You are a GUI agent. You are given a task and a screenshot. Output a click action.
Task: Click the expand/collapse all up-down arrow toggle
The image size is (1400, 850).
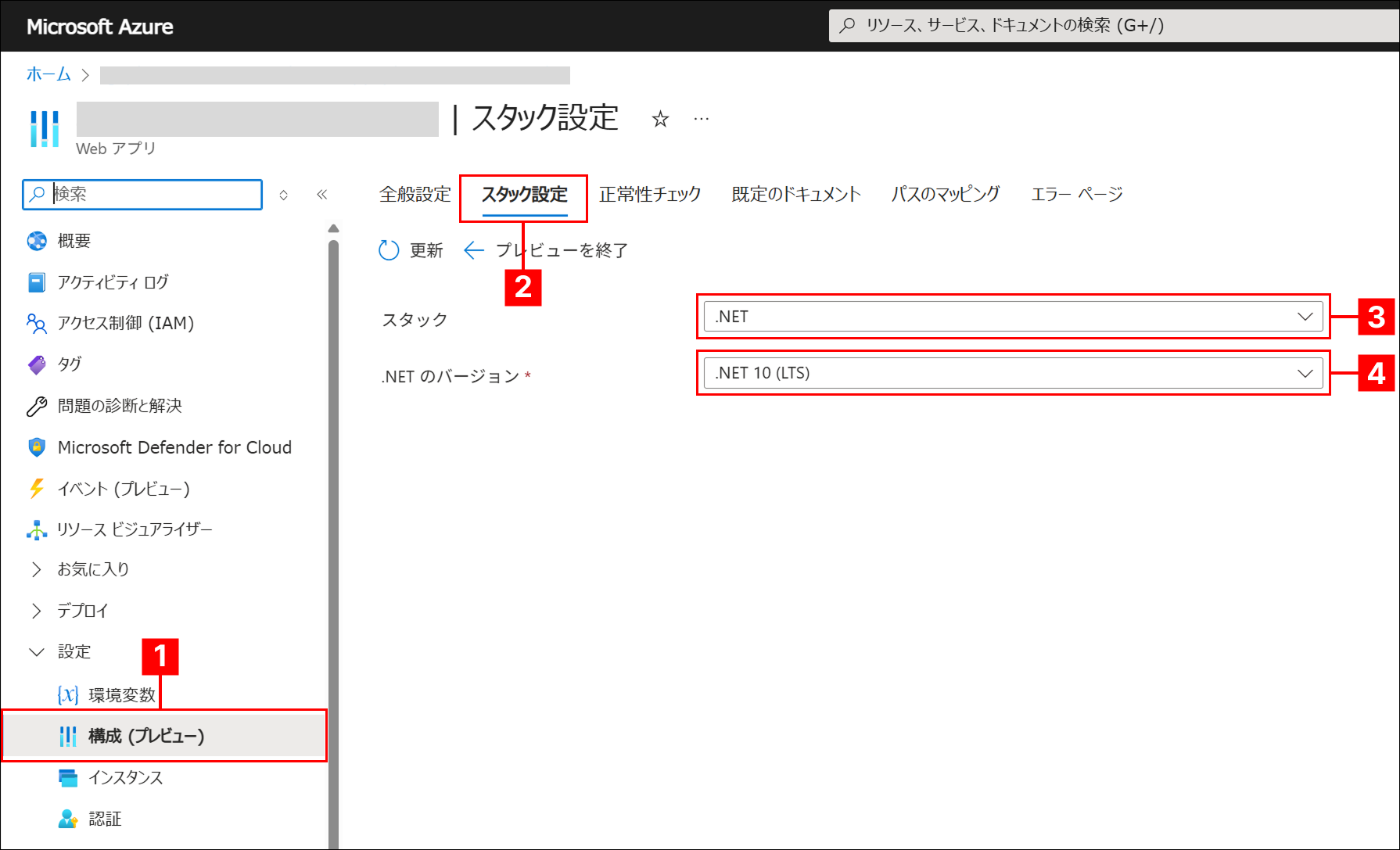pyautogui.click(x=284, y=195)
